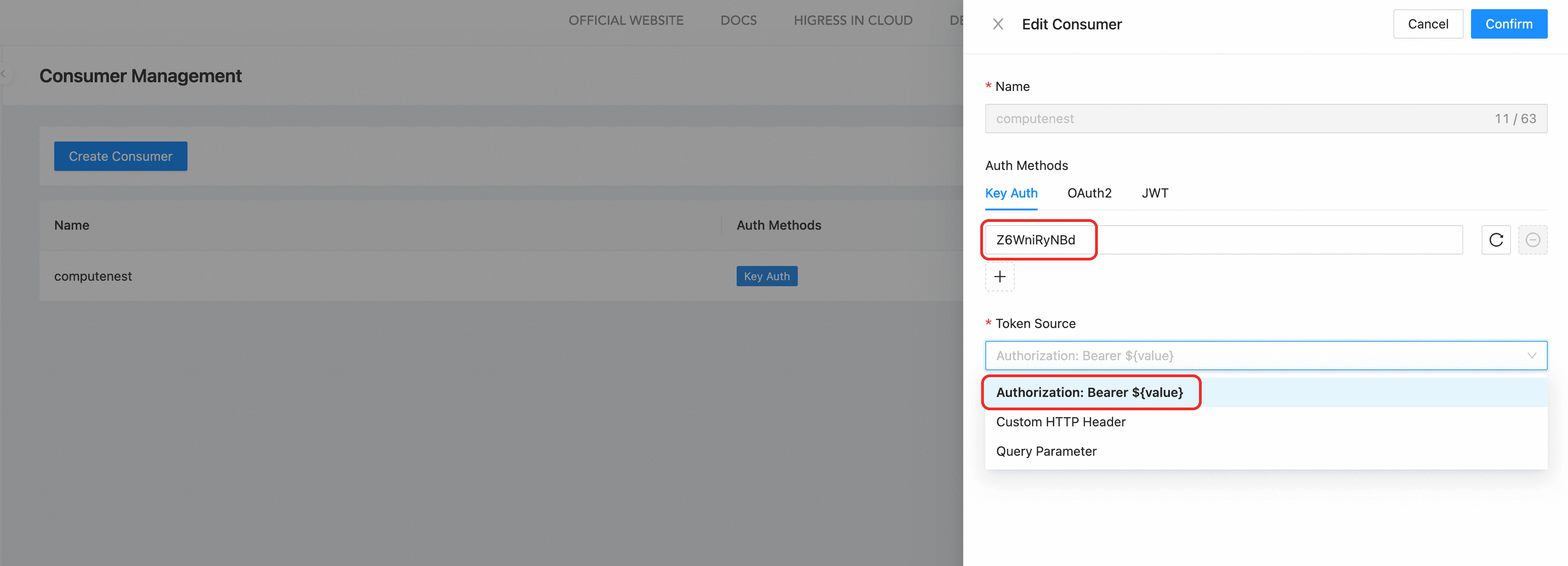Choose Query Parameter option
This screenshot has width=1568, height=566.
(x=1266, y=451)
